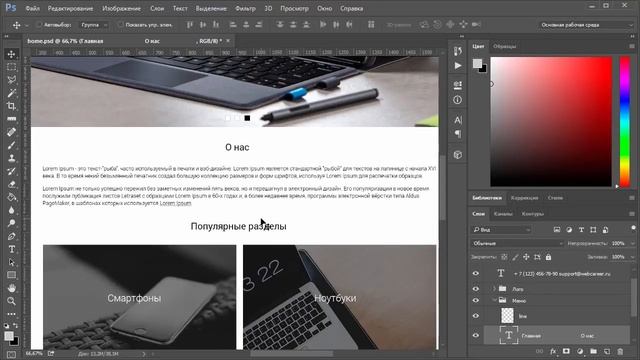The width and height of the screenshot is (640, 360).
Task: Click the Ноутбуки category image
Action: (340, 297)
